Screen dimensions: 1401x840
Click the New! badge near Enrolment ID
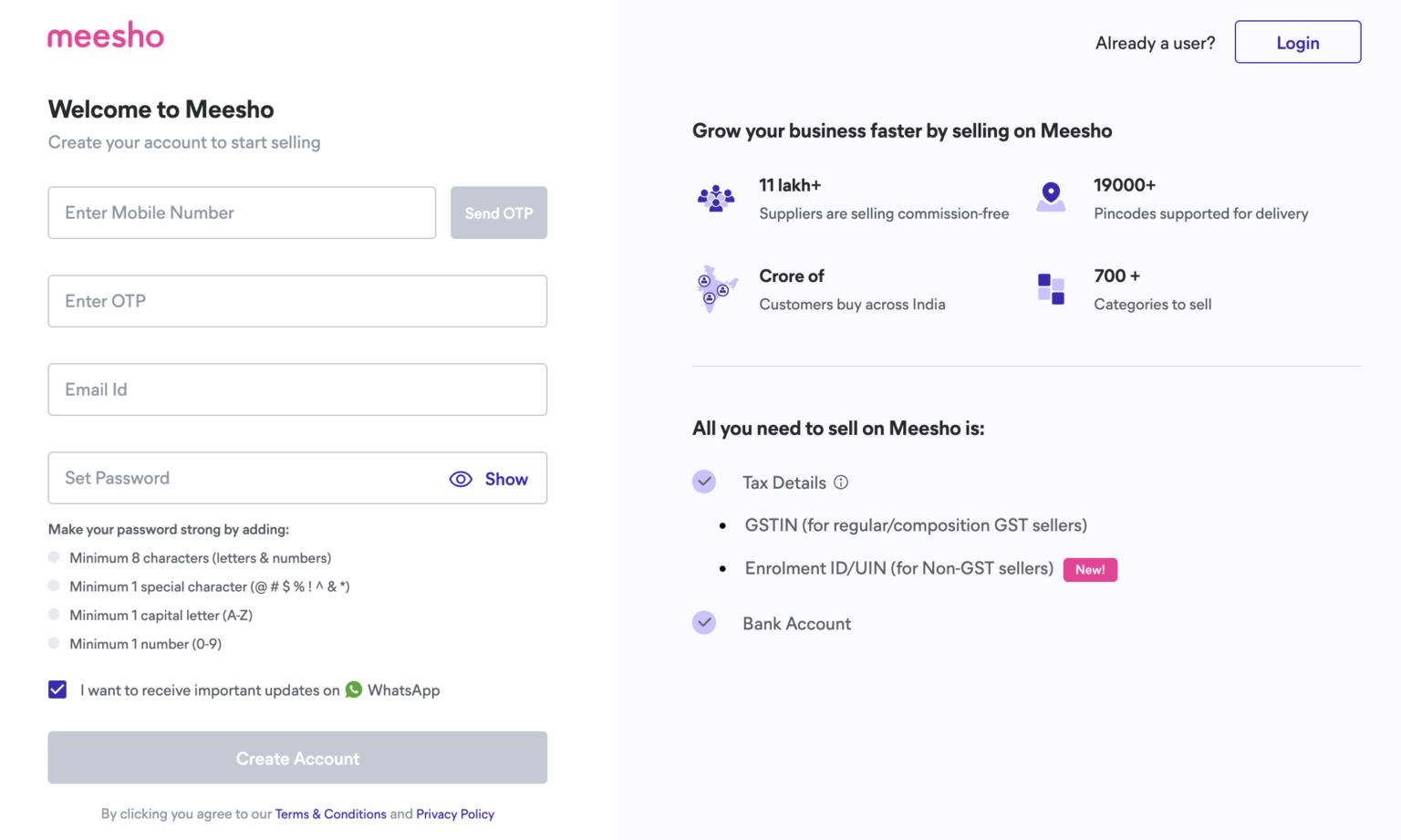[x=1090, y=569]
